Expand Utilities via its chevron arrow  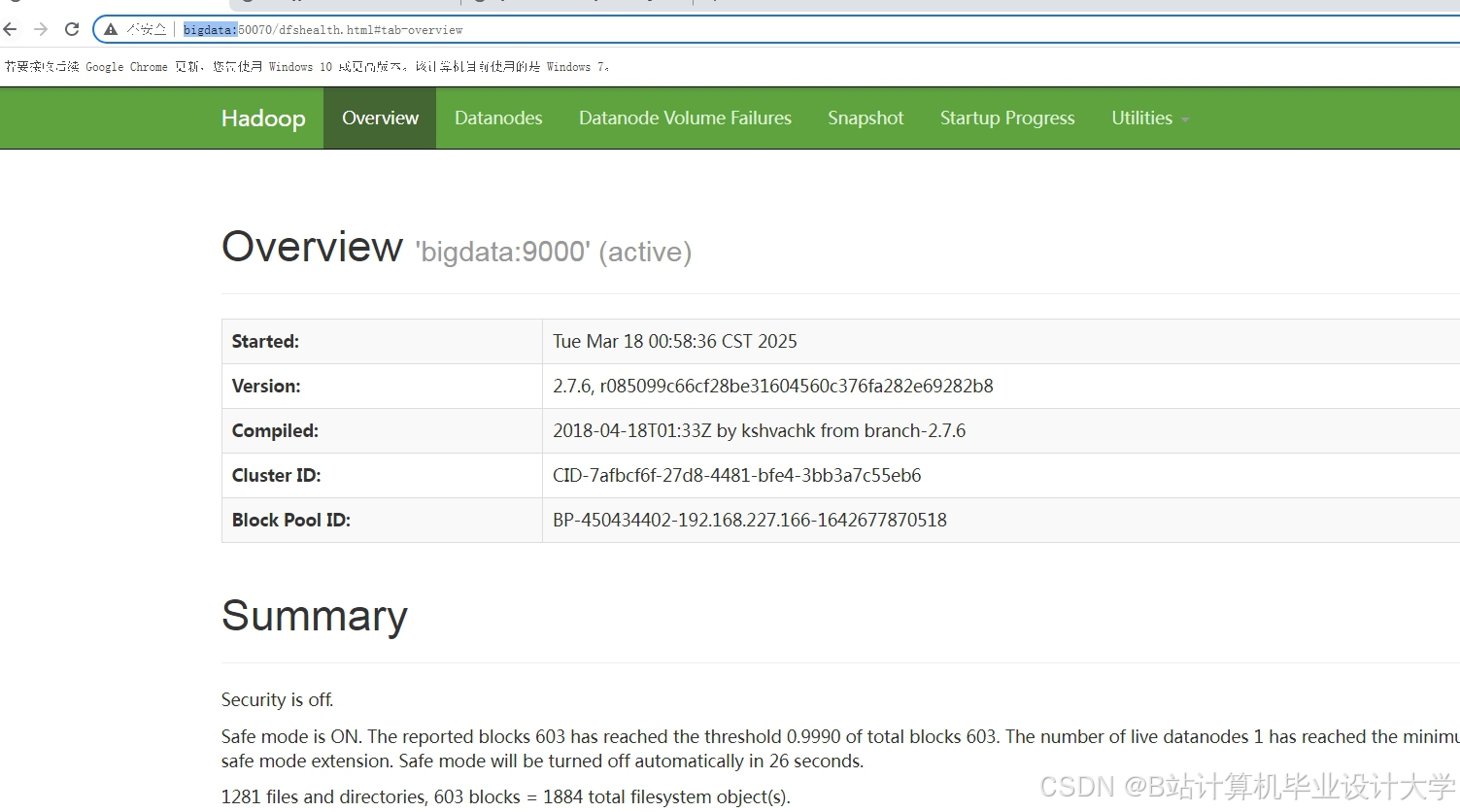click(1184, 118)
